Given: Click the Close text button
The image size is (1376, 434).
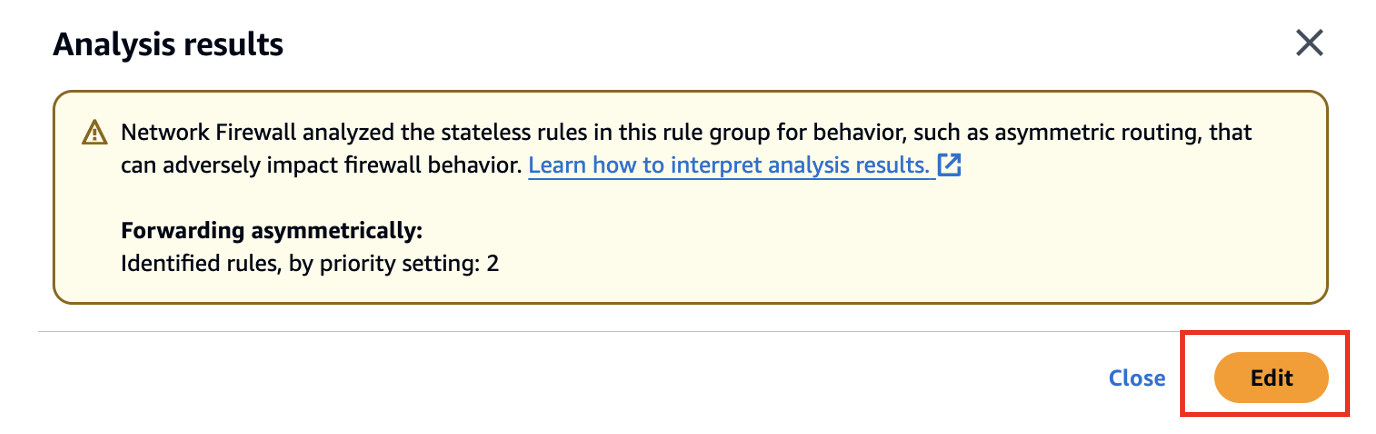Looking at the screenshot, I should (x=1137, y=378).
